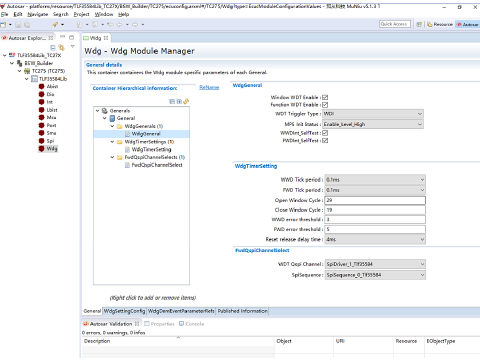The image size is (480, 360).
Task: Click the Forward navigation arrow in toolbar
Action: click(135, 24)
